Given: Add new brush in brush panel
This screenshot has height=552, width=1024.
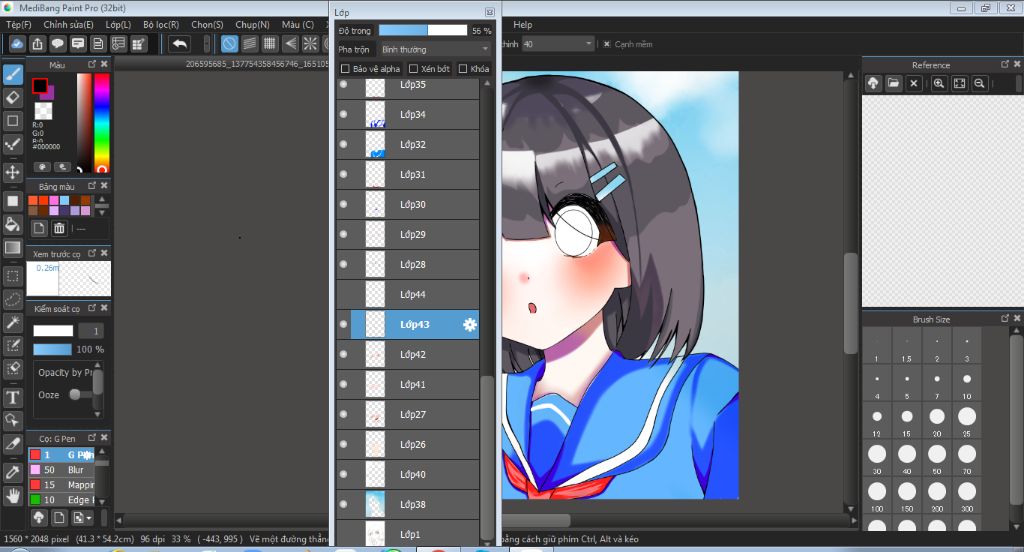Looking at the screenshot, I should (59, 517).
